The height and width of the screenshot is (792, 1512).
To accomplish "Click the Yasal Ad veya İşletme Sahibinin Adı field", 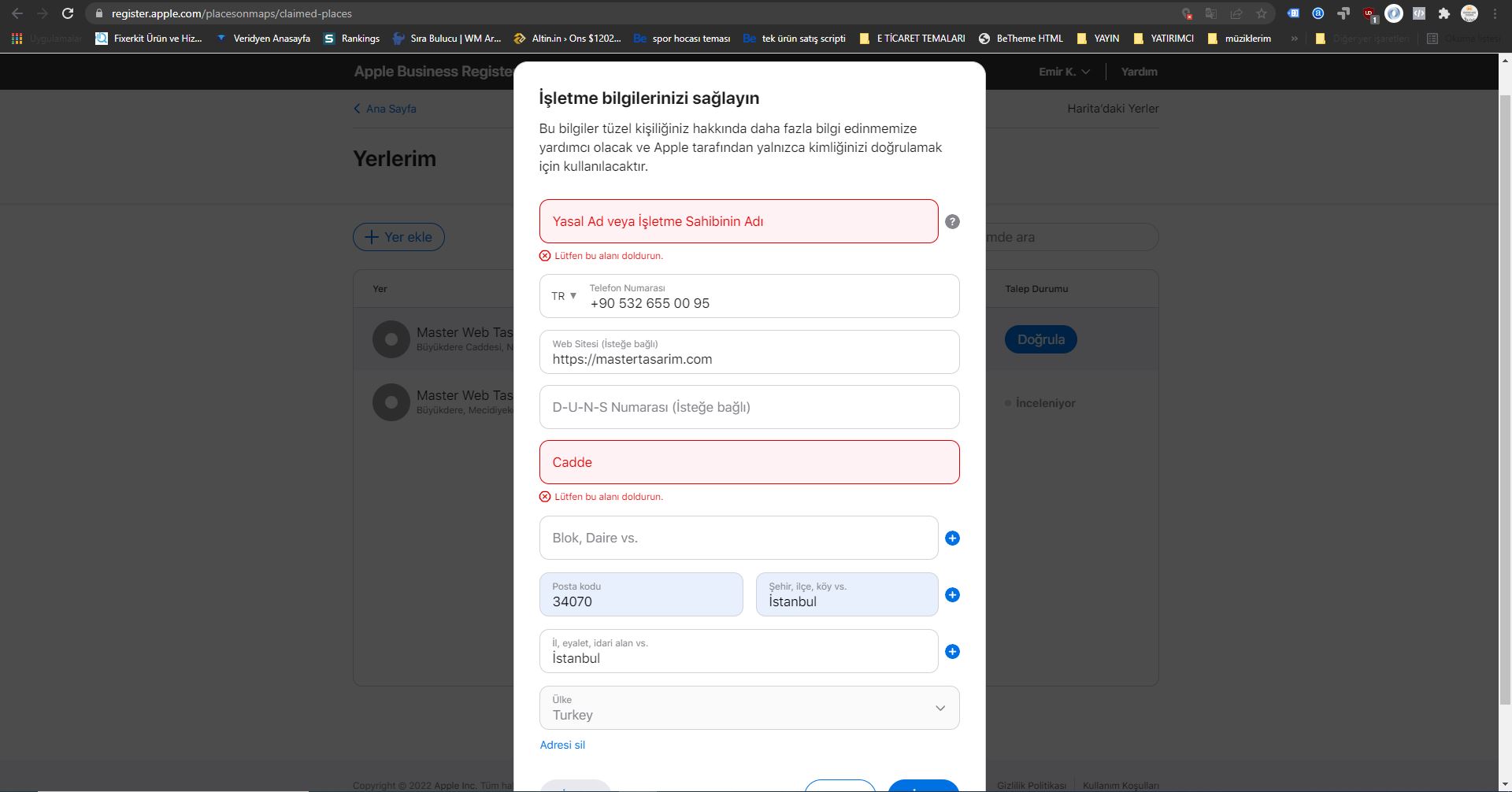I will (739, 221).
